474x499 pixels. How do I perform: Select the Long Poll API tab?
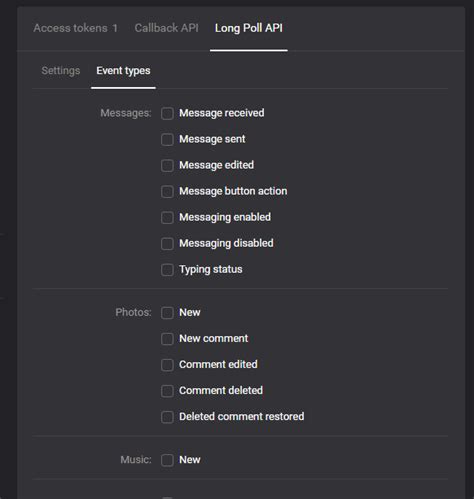249,28
